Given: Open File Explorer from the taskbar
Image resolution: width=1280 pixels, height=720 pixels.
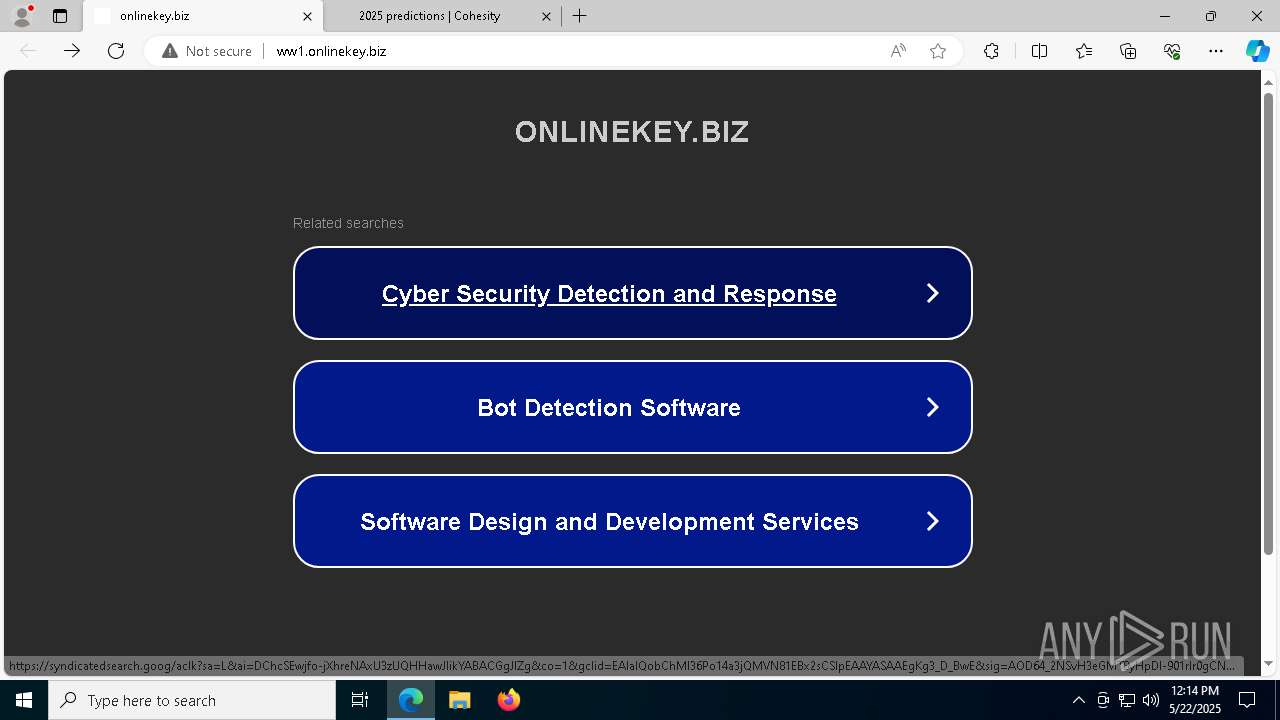Looking at the screenshot, I should pyautogui.click(x=459, y=700).
